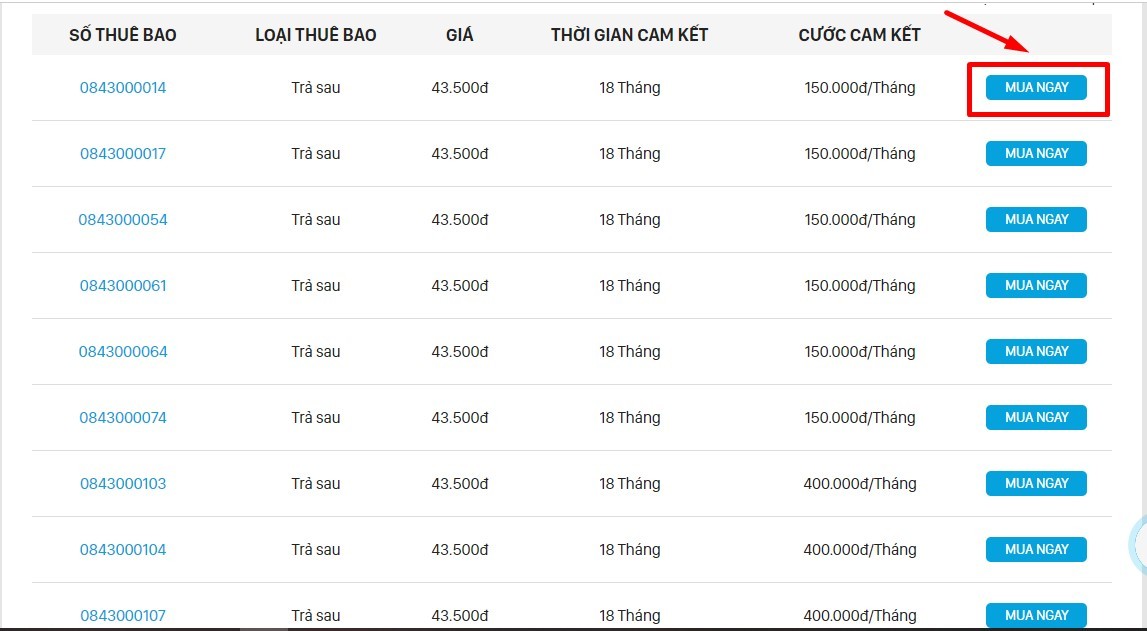Open phone number link 0843000017
Viewport: 1147px width, 631px height.
pos(123,154)
